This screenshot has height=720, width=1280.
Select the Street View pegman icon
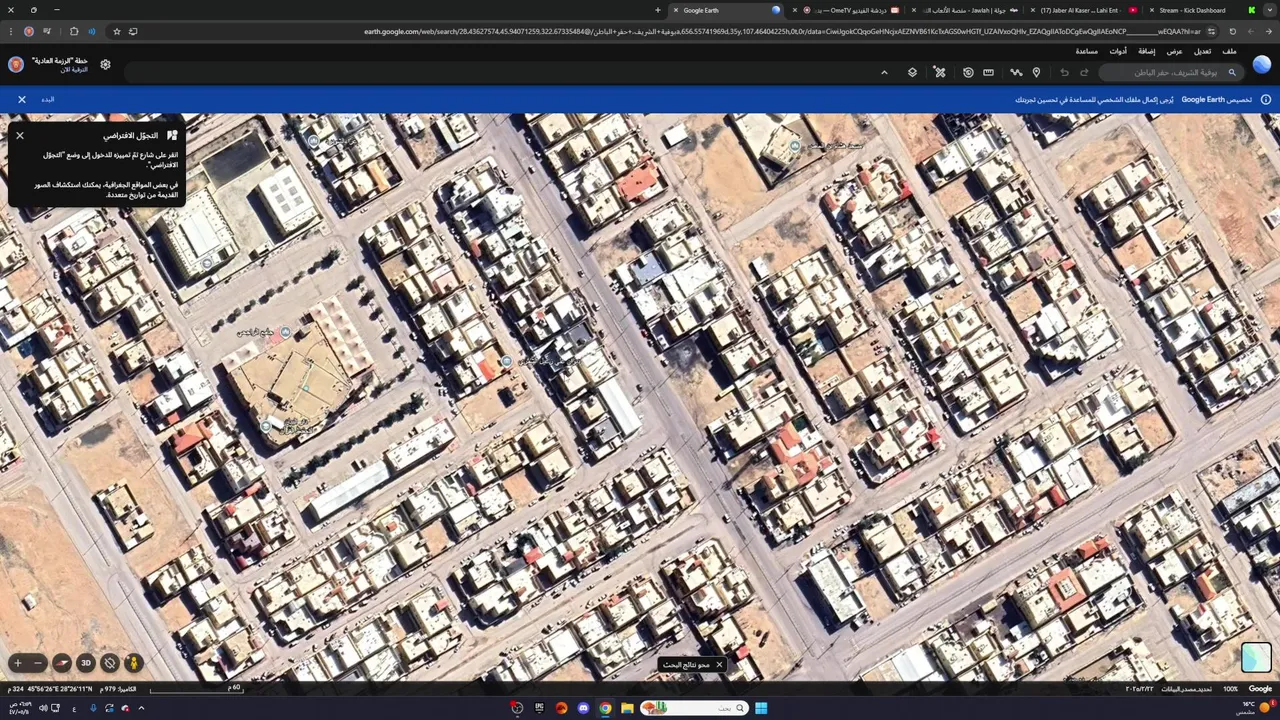pyautogui.click(x=133, y=663)
